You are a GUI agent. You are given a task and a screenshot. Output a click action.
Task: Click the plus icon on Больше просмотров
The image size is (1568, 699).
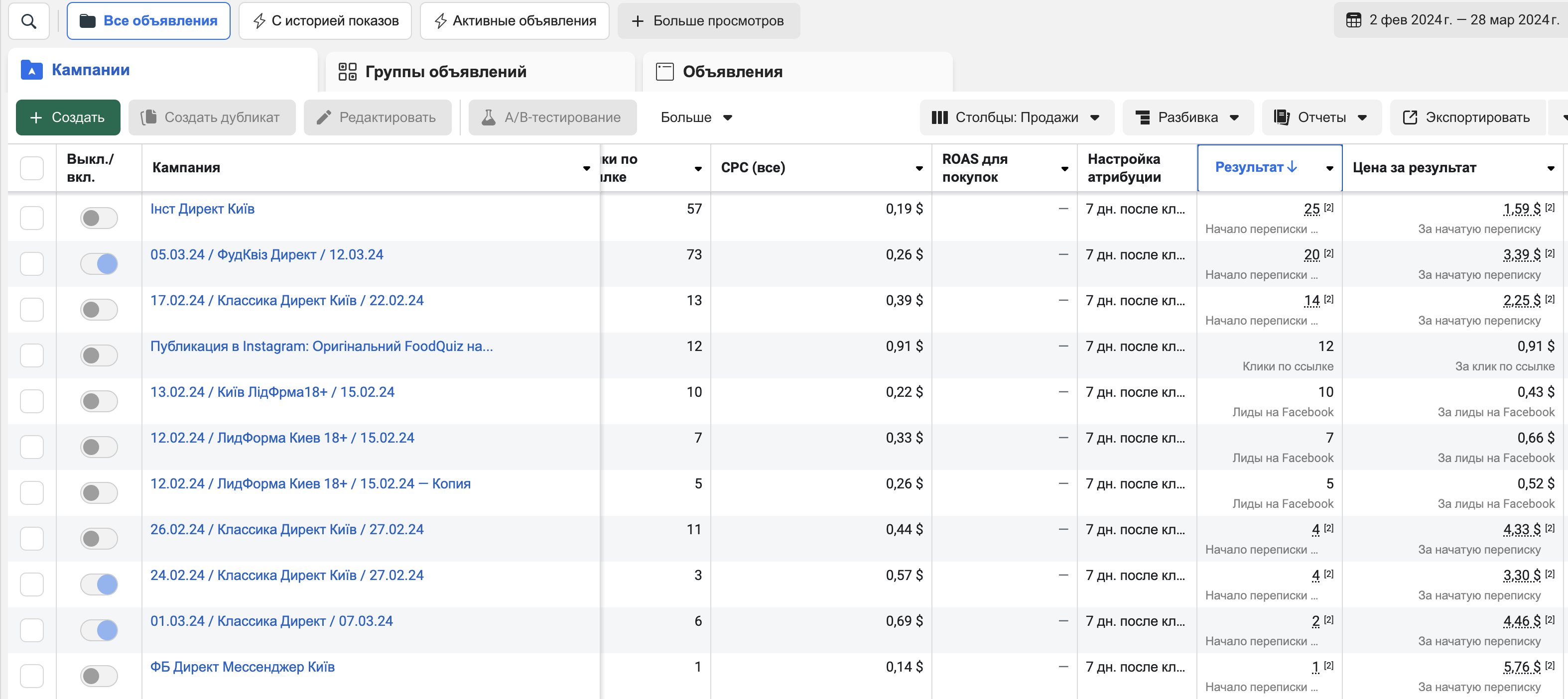637,21
